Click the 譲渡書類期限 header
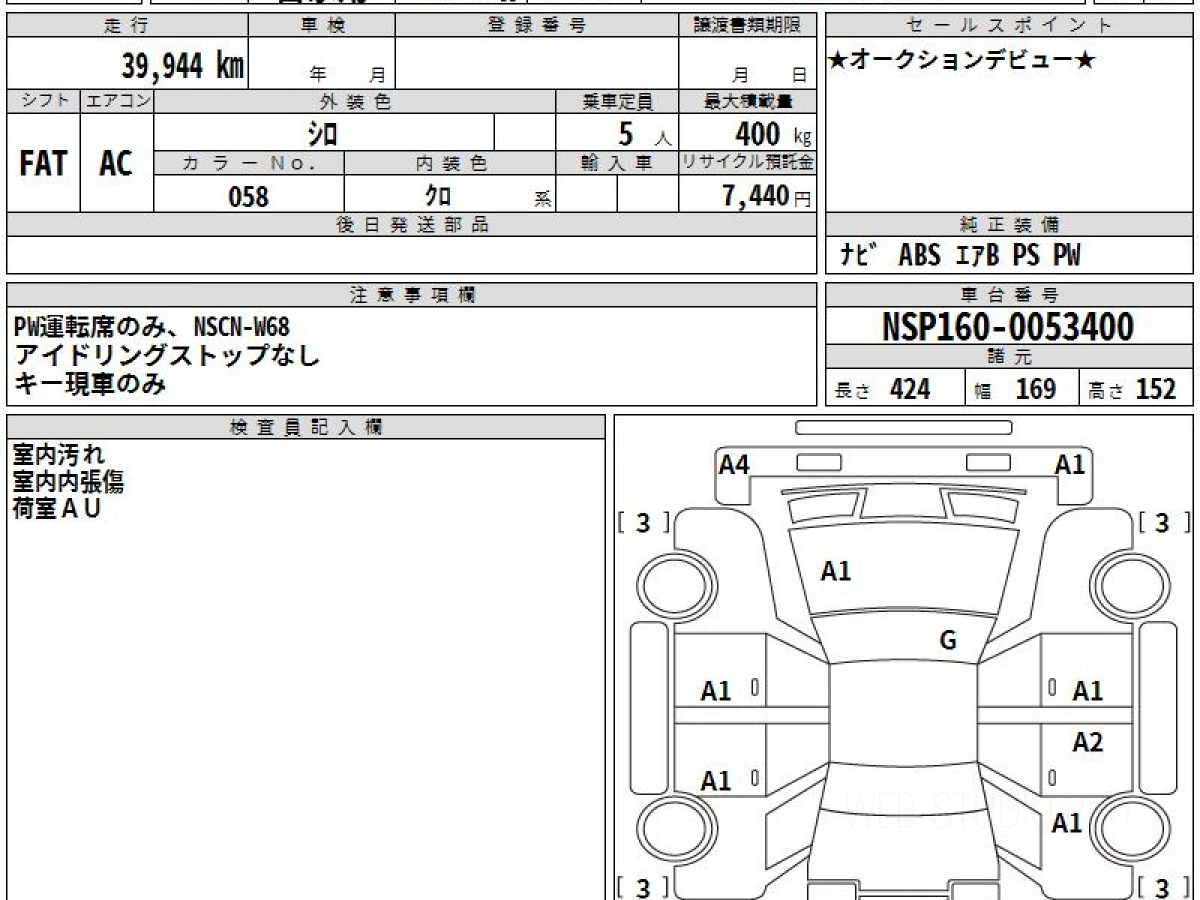1200x900 pixels. tap(747, 26)
